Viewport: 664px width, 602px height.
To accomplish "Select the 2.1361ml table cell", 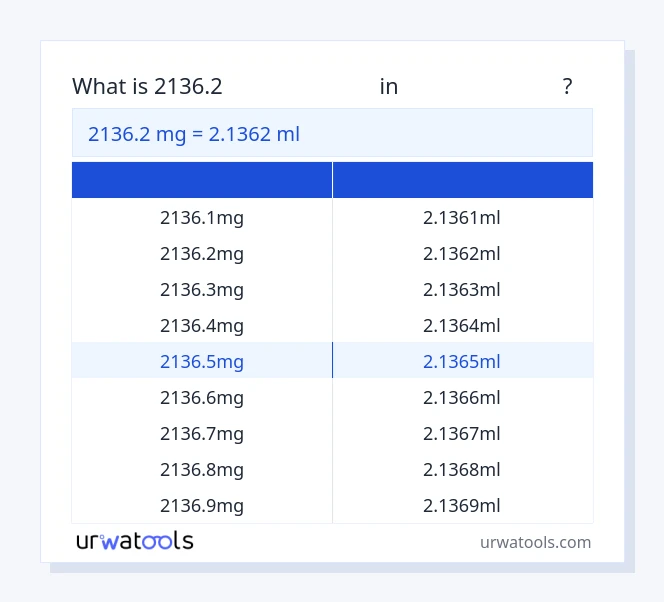I will 462,218.
